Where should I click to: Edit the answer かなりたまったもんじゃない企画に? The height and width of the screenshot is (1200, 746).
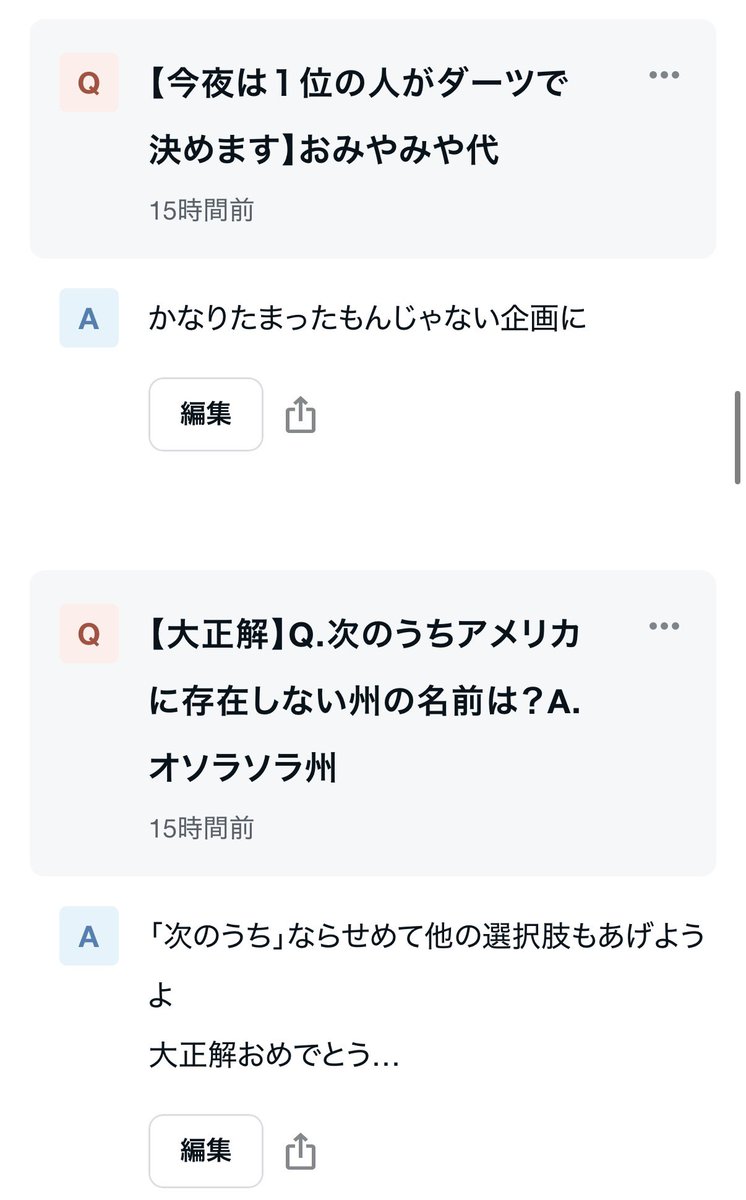(206, 414)
